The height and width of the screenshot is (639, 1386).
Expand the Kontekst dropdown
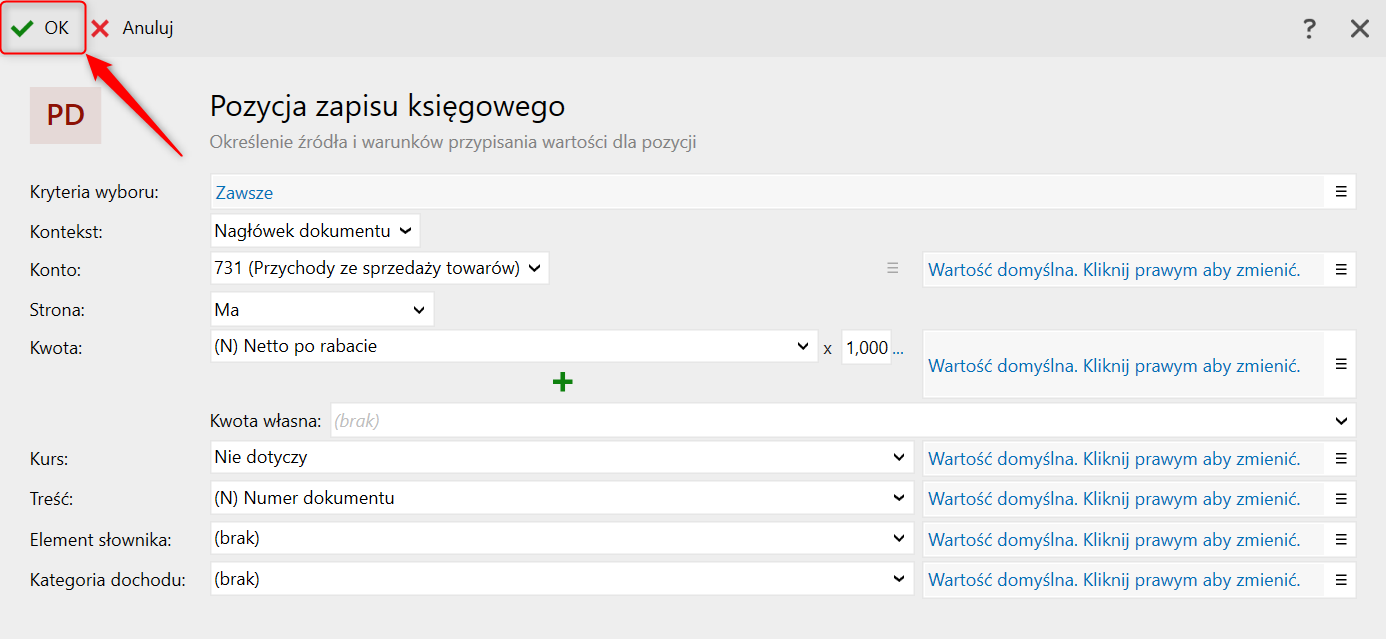point(315,231)
